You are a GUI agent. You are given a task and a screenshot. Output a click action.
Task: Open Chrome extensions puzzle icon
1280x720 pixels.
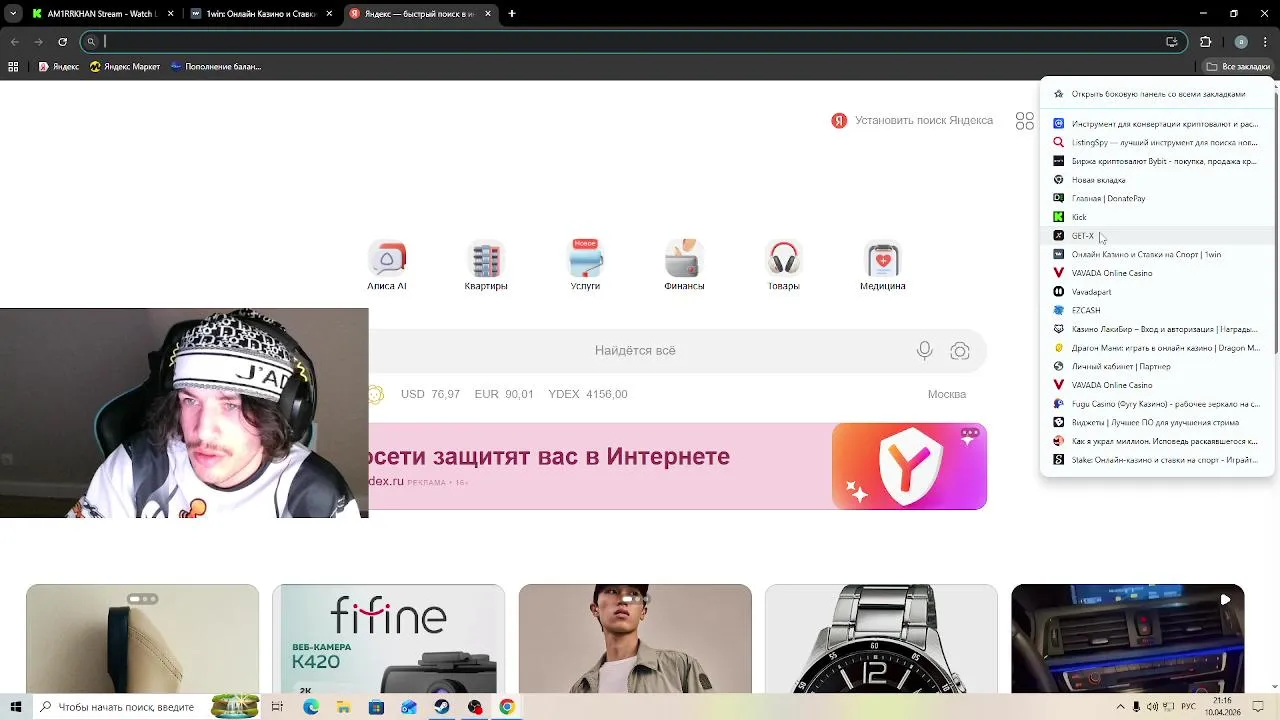click(x=1205, y=42)
